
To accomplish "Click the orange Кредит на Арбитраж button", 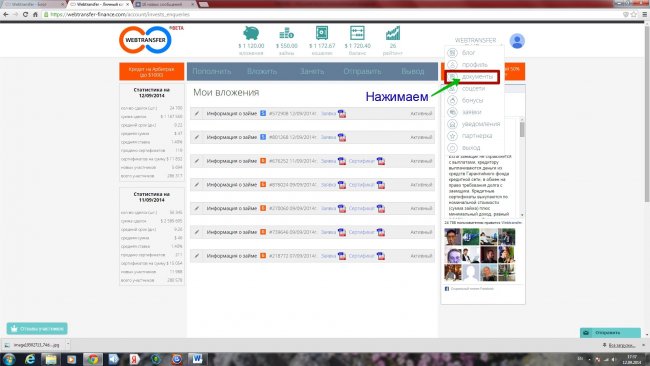I will [x=152, y=71].
